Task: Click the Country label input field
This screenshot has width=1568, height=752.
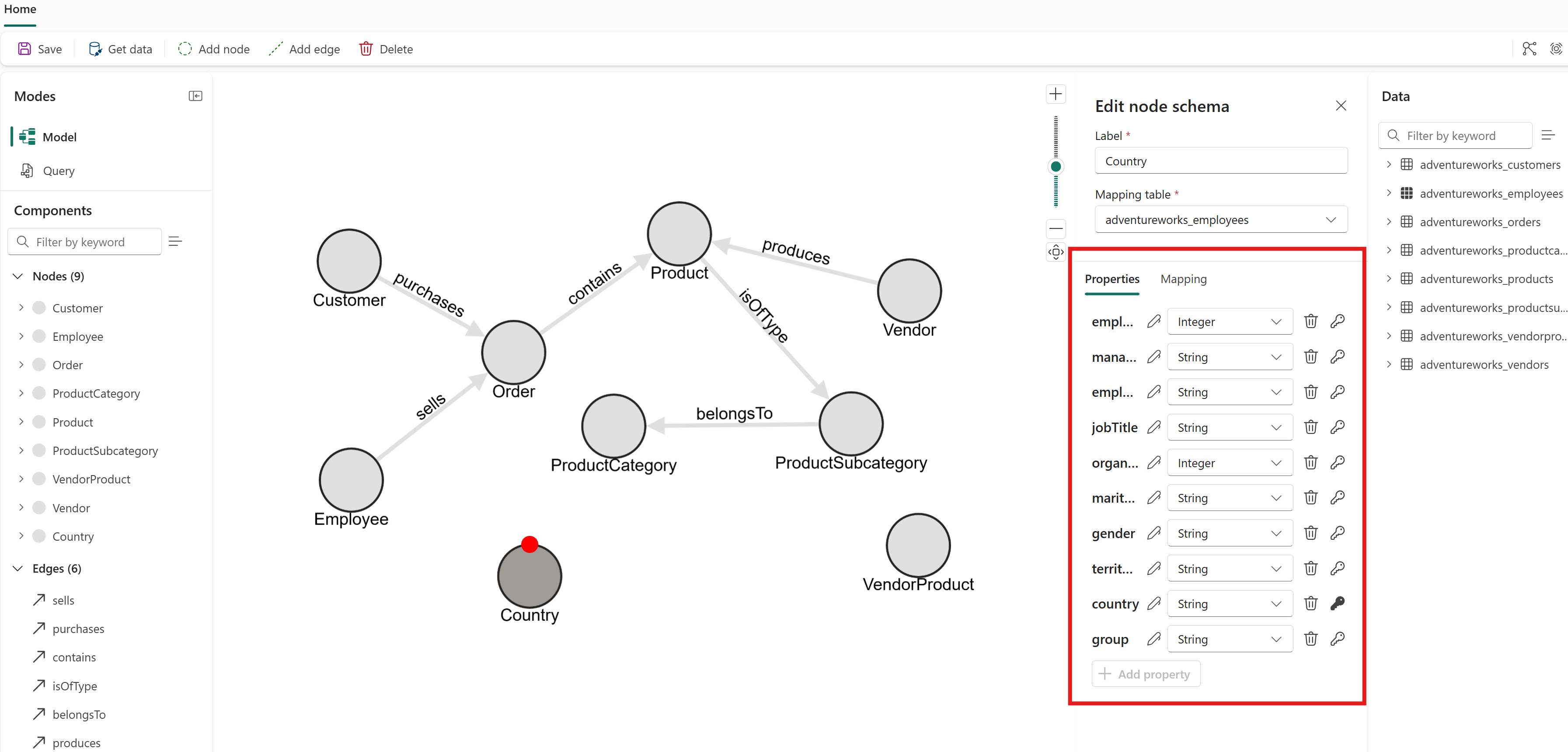Action: coord(1220,161)
